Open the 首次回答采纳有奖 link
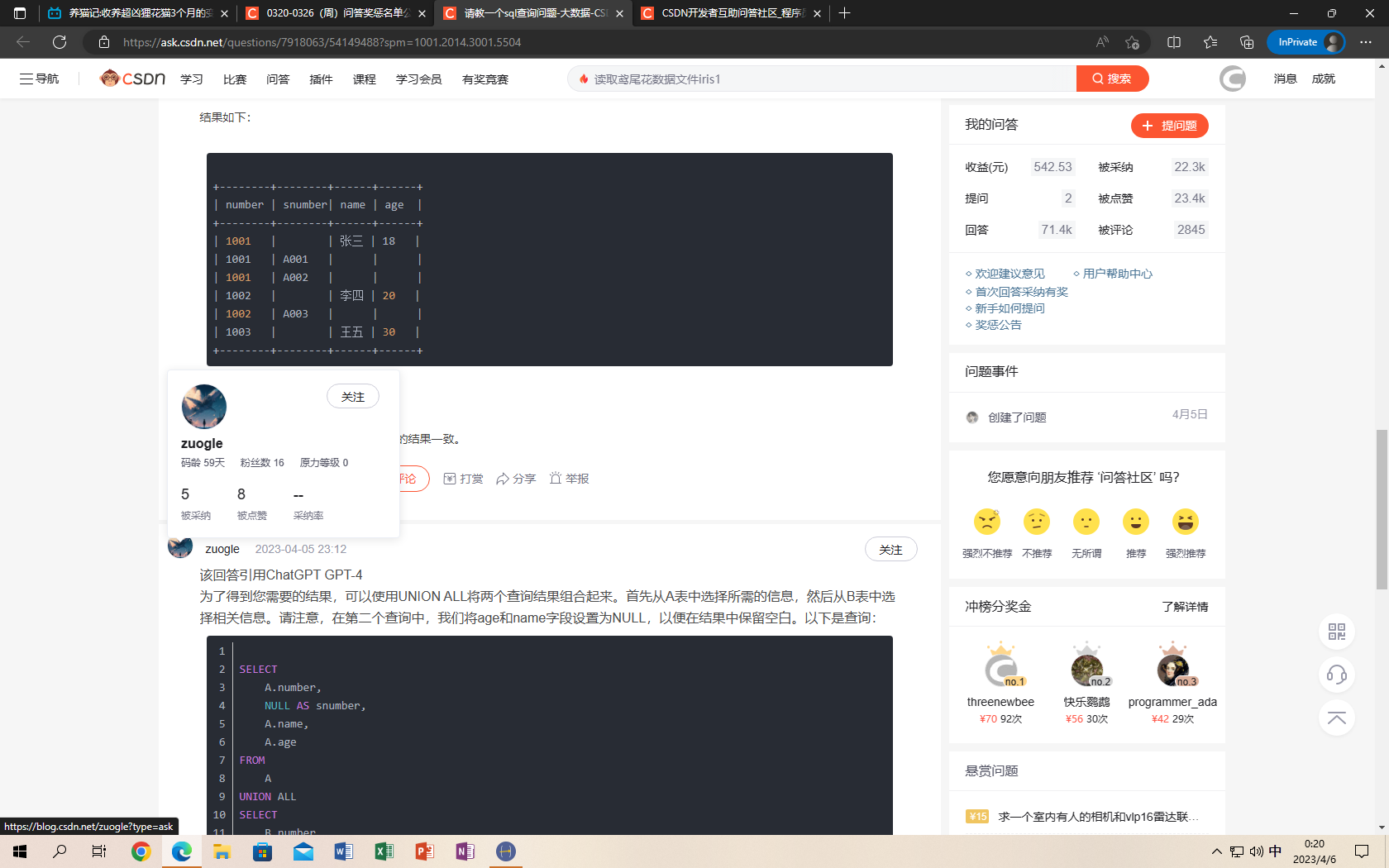Viewport: 1389px width, 868px height. coord(1021,292)
